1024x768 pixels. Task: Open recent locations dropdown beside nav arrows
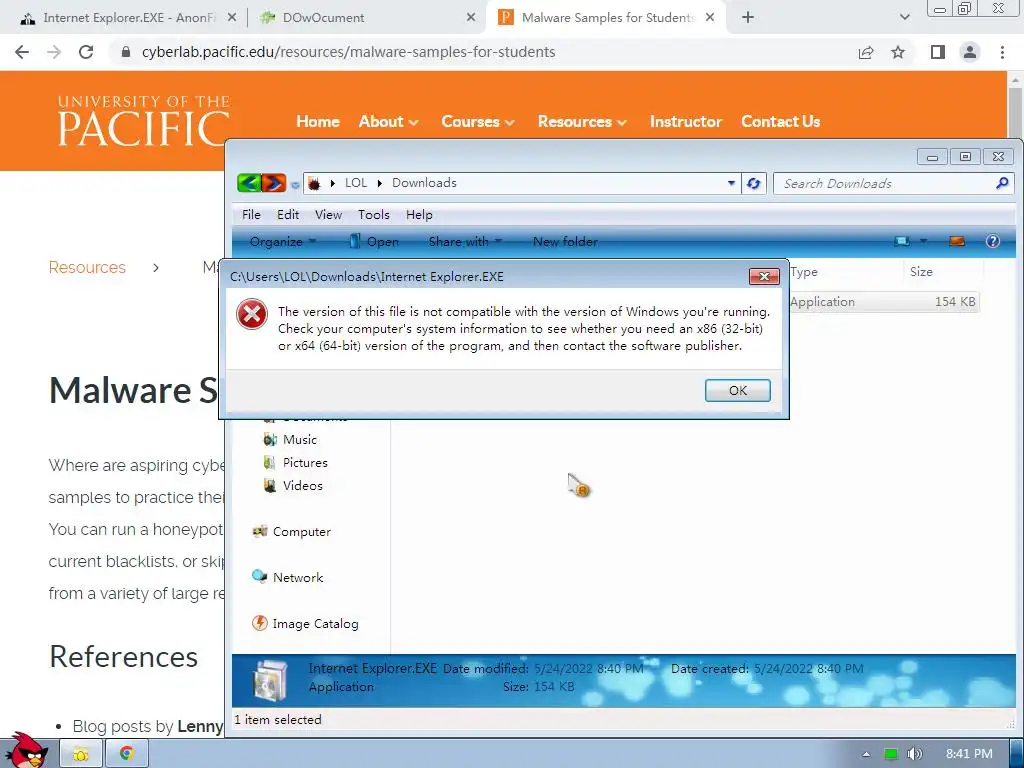point(295,185)
